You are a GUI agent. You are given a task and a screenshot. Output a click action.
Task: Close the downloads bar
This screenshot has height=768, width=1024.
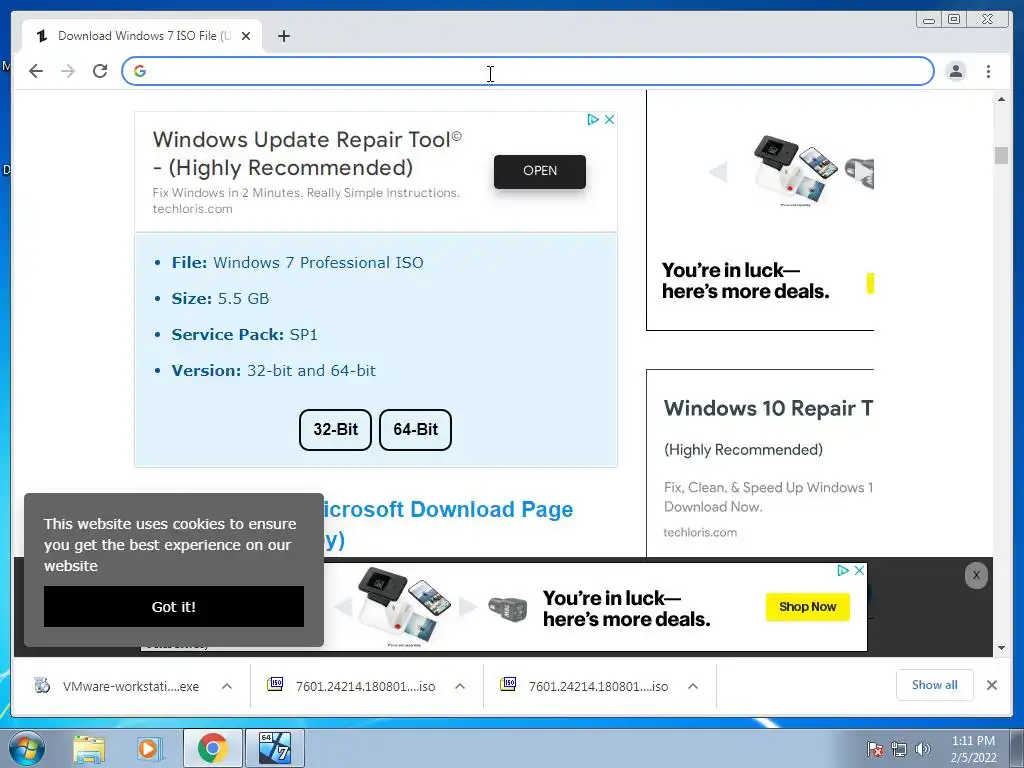tap(992, 685)
